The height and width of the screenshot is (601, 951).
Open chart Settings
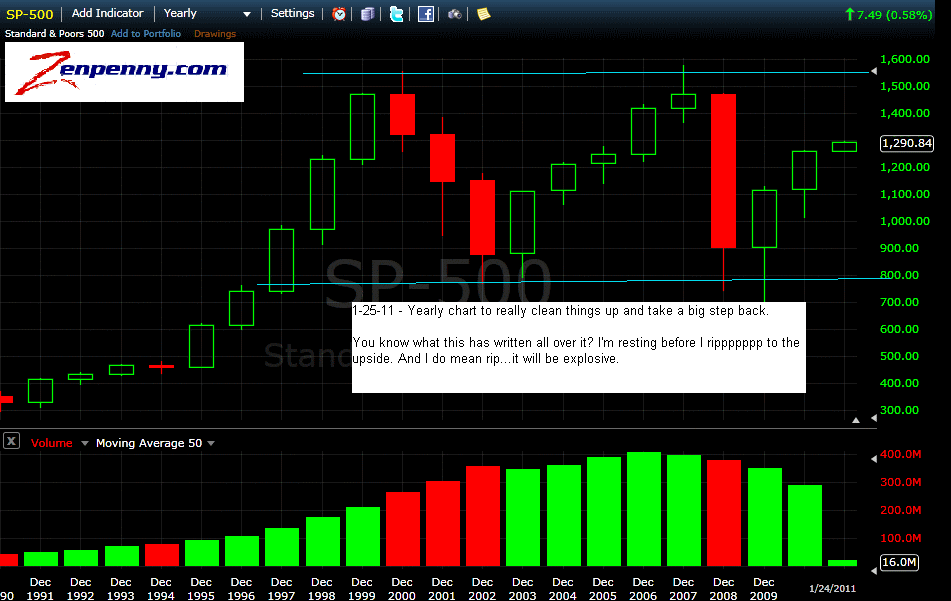[x=292, y=13]
